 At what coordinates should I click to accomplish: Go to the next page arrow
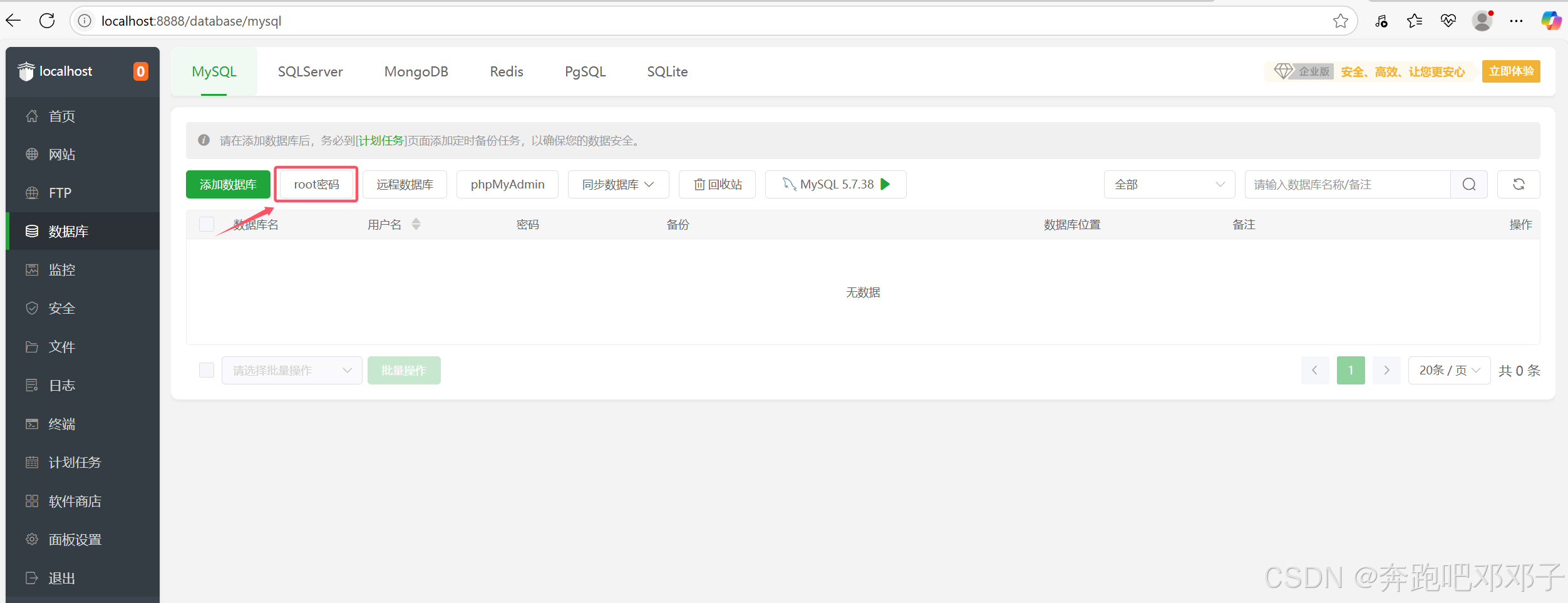pyautogui.click(x=1386, y=370)
